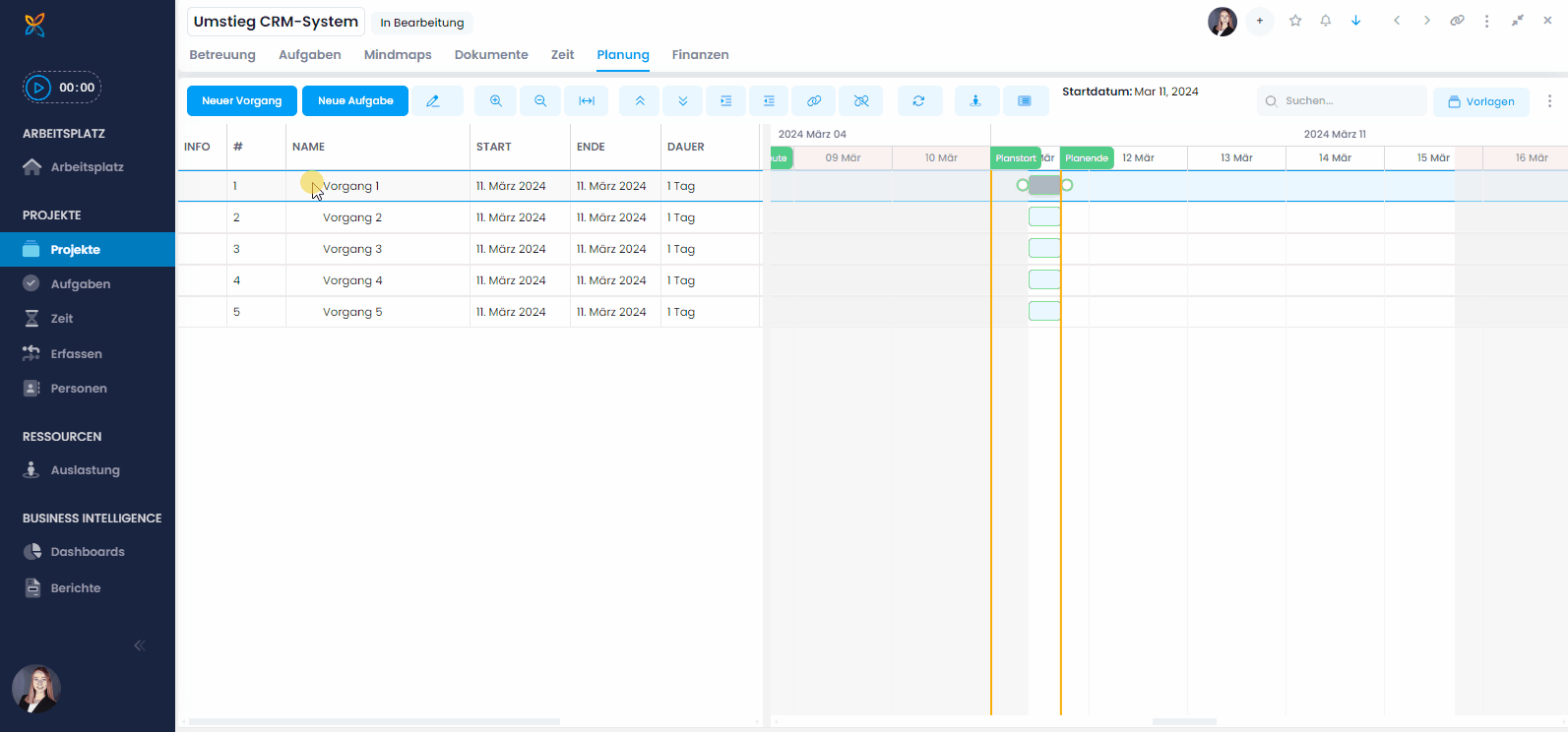Click Neue Aufgabe button

355,100
